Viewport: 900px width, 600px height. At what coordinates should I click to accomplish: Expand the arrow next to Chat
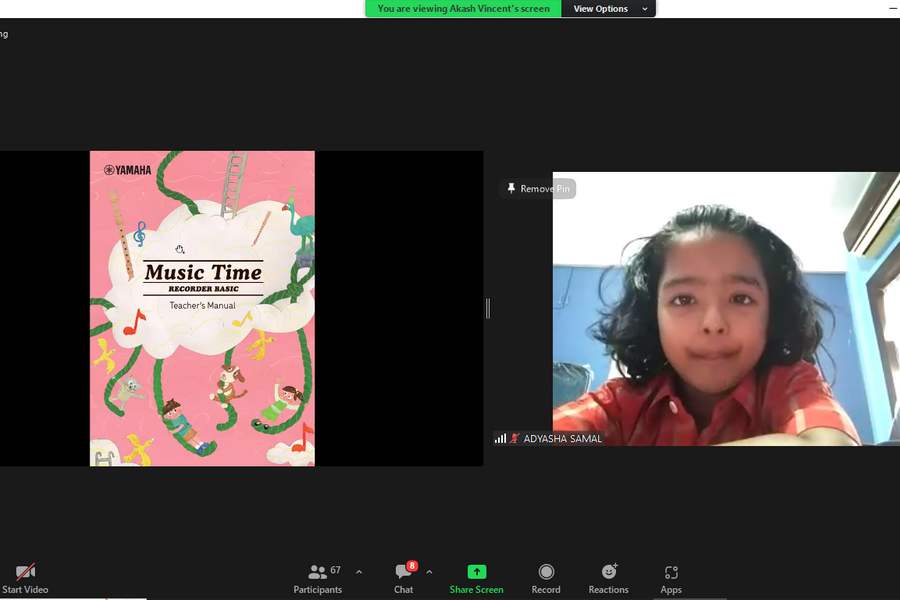429,572
